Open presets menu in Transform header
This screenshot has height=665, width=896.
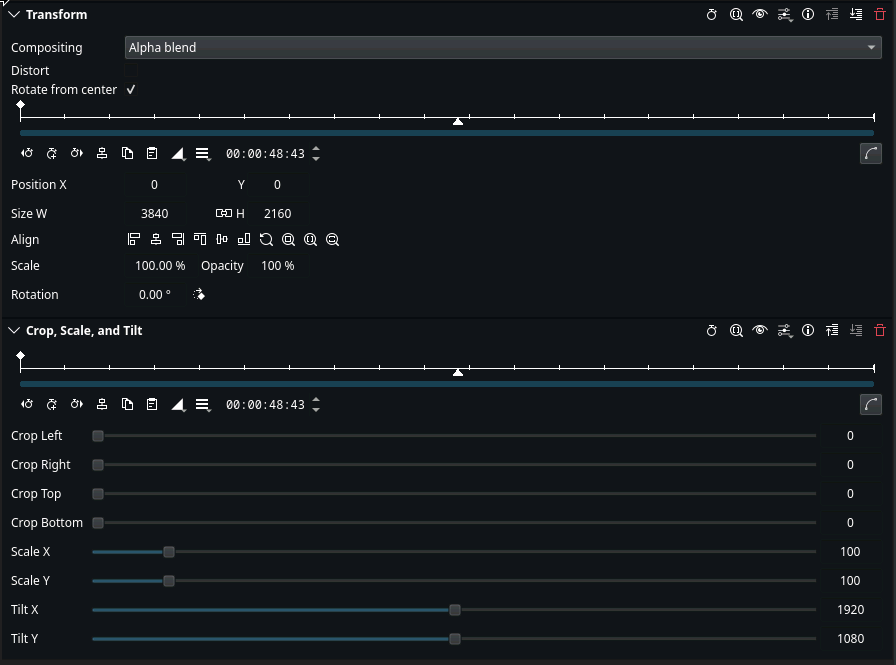[785, 15]
